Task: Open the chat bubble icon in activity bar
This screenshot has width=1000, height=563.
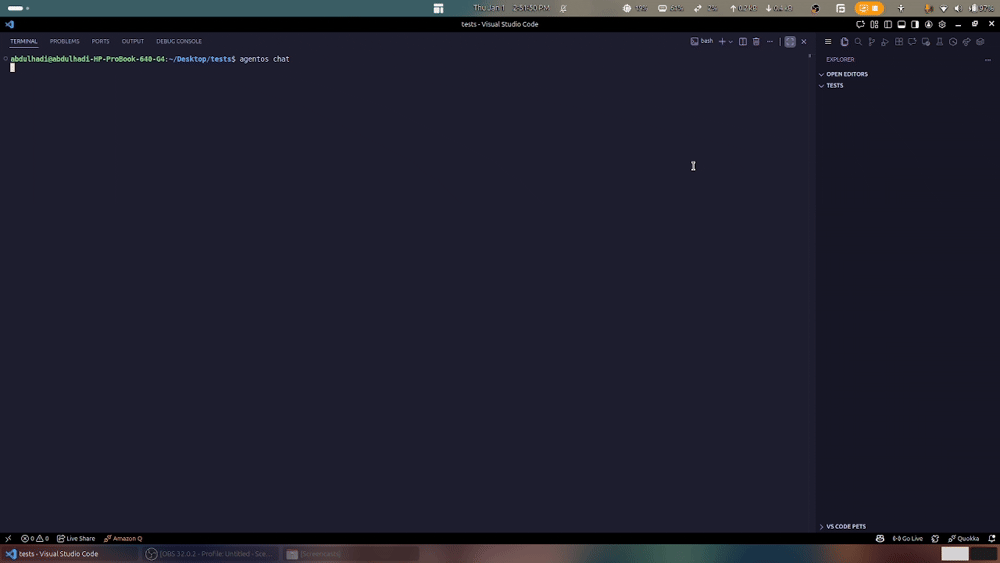Action: pos(912,41)
